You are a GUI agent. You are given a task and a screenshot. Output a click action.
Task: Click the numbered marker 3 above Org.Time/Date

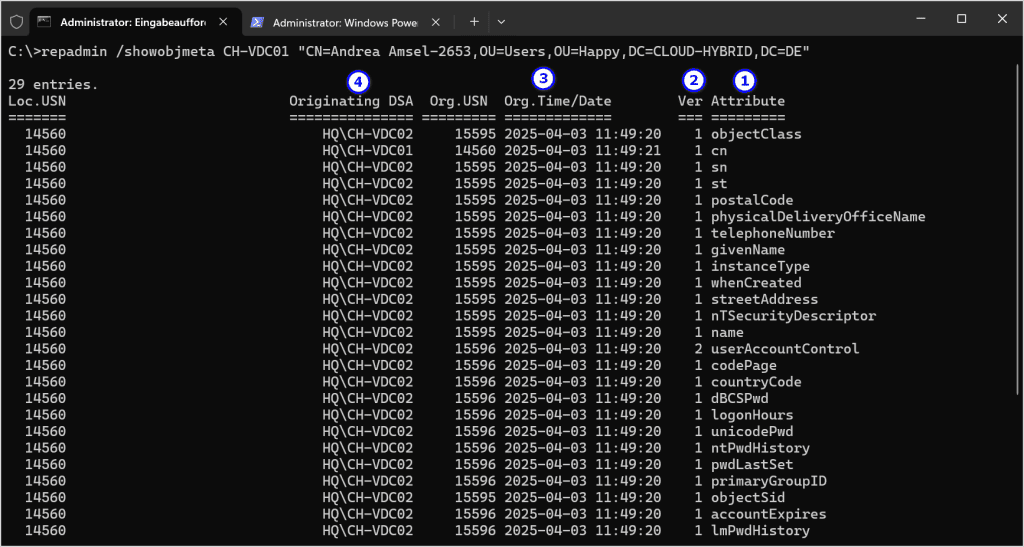[x=543, y=78]
